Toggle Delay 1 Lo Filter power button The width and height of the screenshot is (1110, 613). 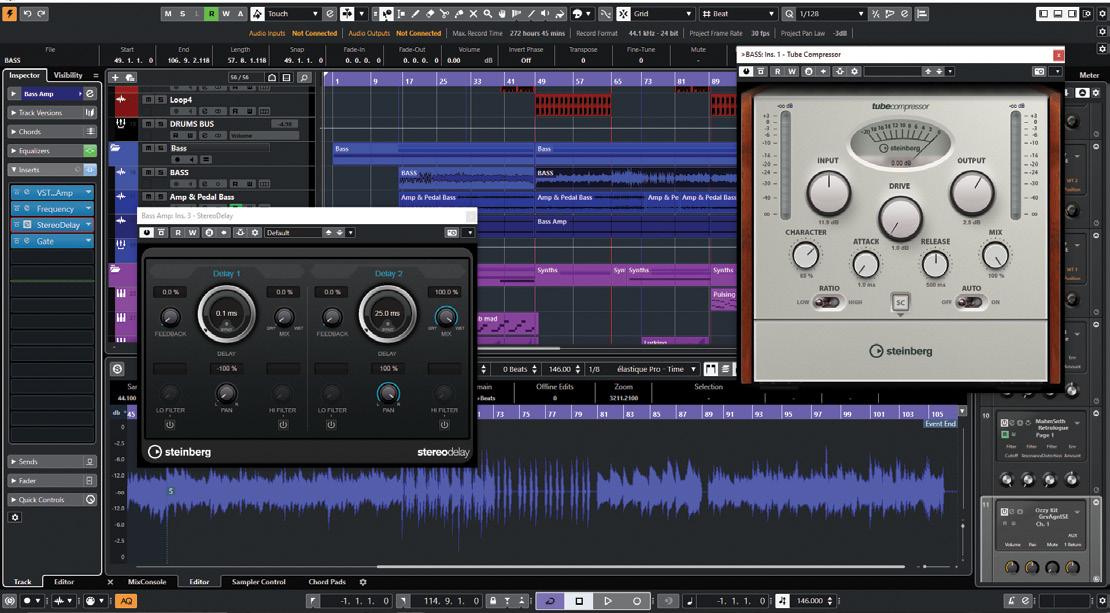170,424
